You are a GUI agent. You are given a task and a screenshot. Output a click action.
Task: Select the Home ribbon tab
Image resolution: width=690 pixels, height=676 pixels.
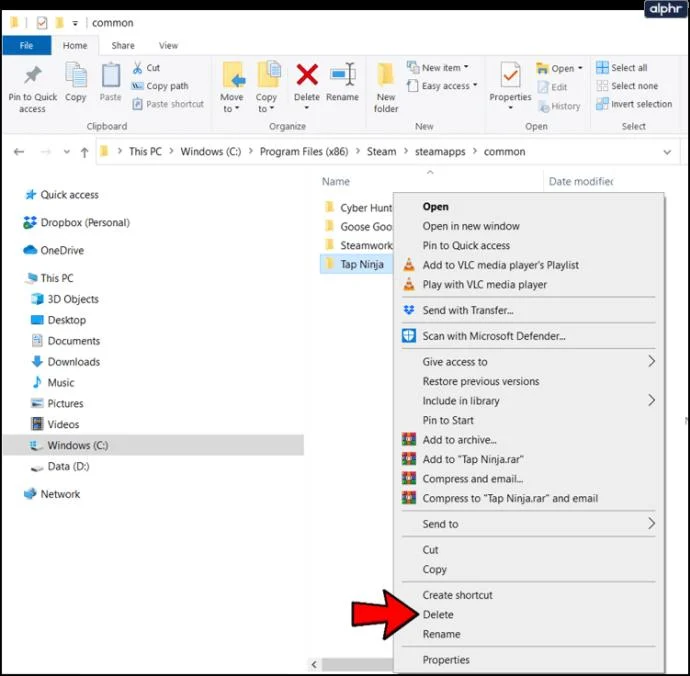(x=75, y=45)
